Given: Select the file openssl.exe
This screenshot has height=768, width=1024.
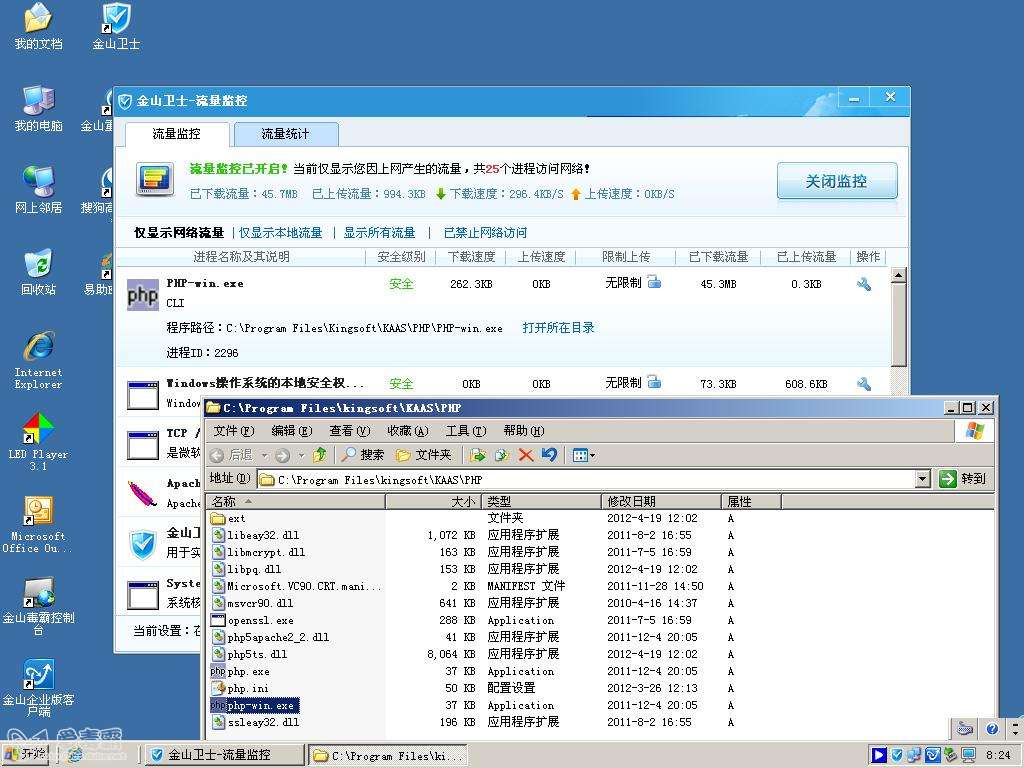Looking at the screenshot, I should click(x=252, y=620).
